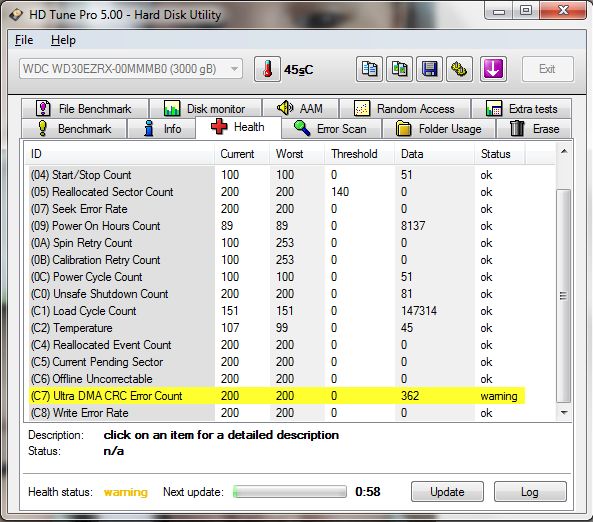Click the scrollbar down arrow in the list
The width and height of the screenshot is (593, 522).
click(x=564, y=412)
